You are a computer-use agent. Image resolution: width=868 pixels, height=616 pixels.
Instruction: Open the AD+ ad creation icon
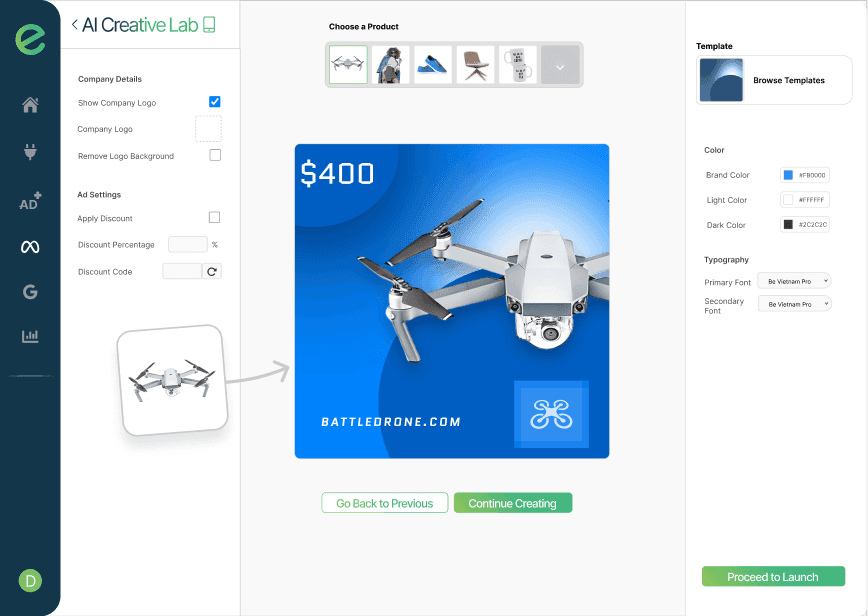[30, 201]
